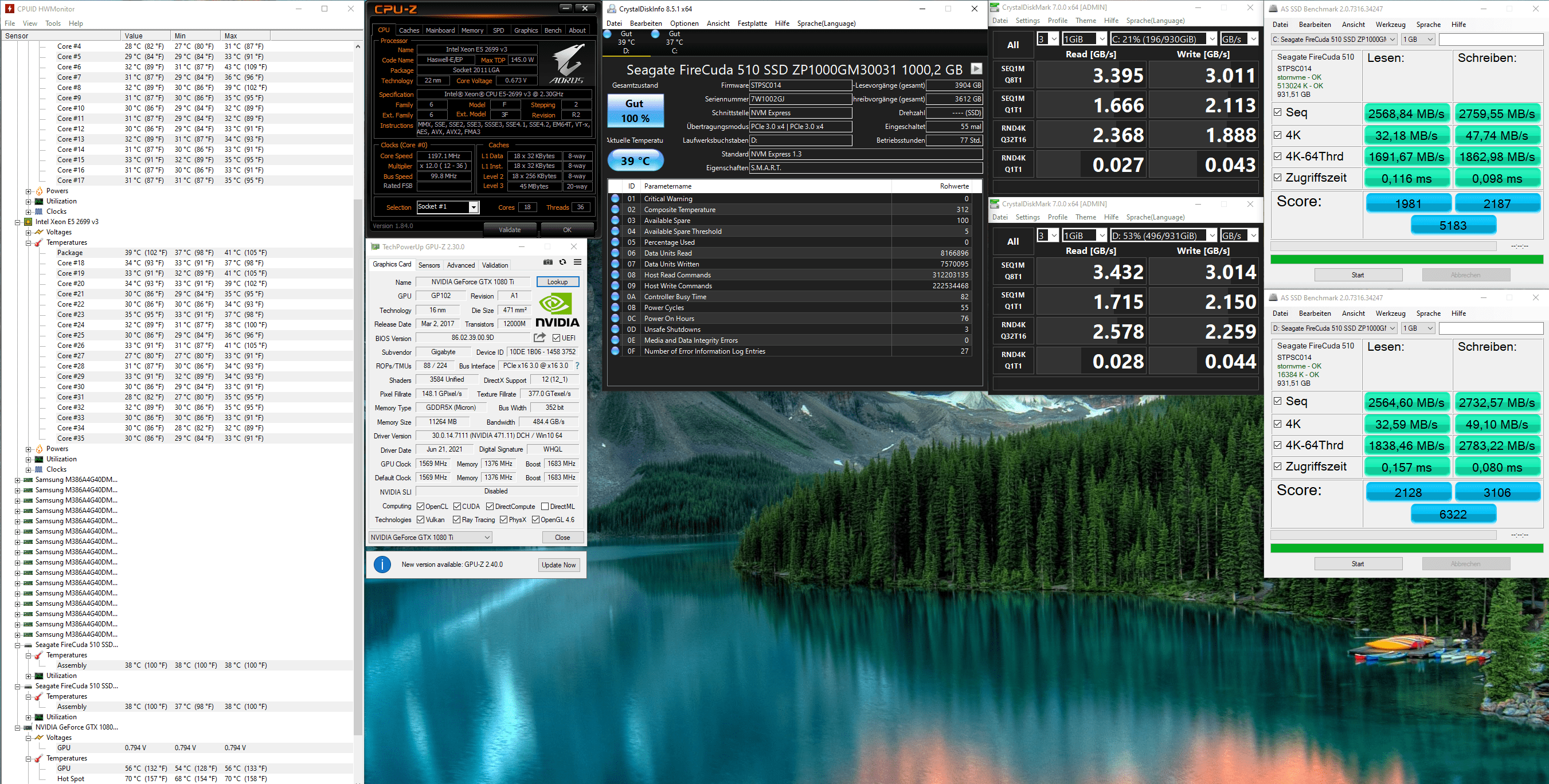Viewport: 1549px width, 784px height.
Task: Toggle the Ray Tracing checkbox
Action: [456, 519]
